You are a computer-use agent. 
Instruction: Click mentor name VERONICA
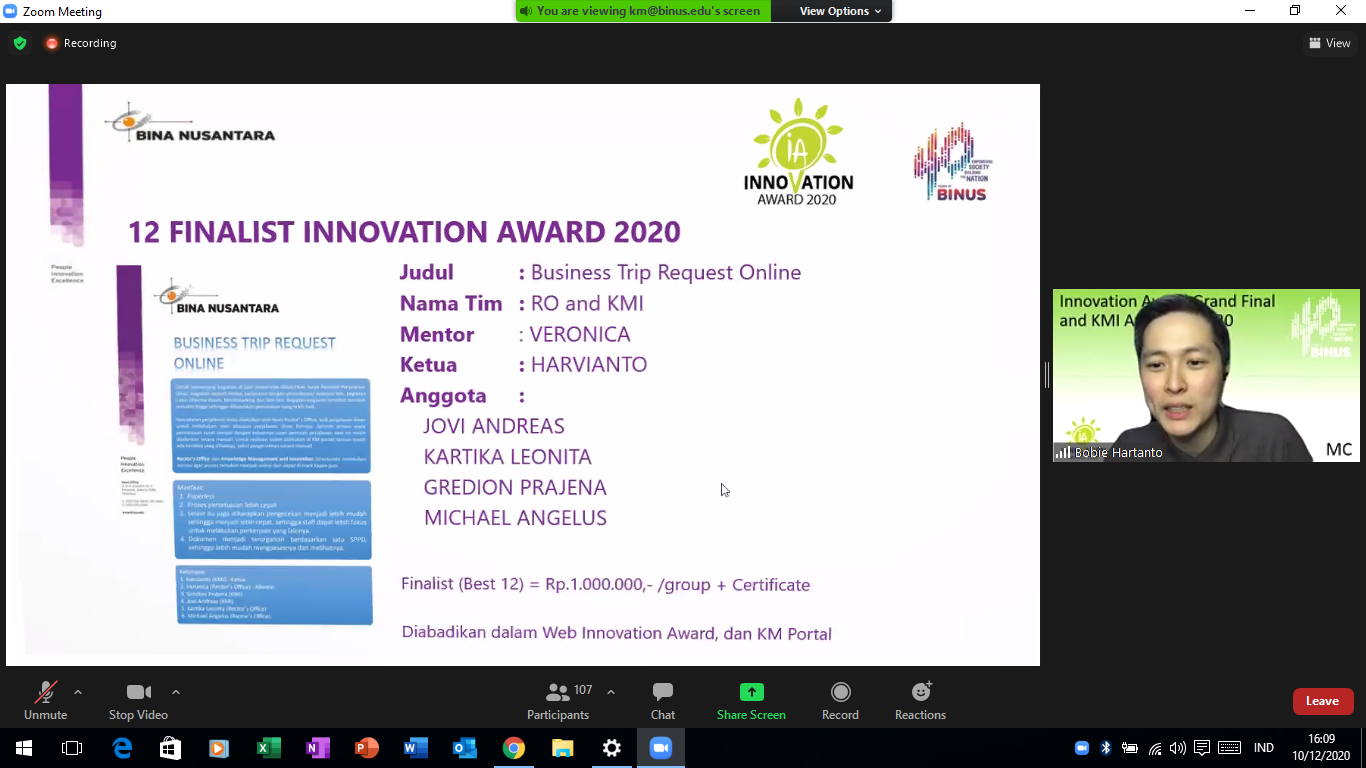pos(580,334)
